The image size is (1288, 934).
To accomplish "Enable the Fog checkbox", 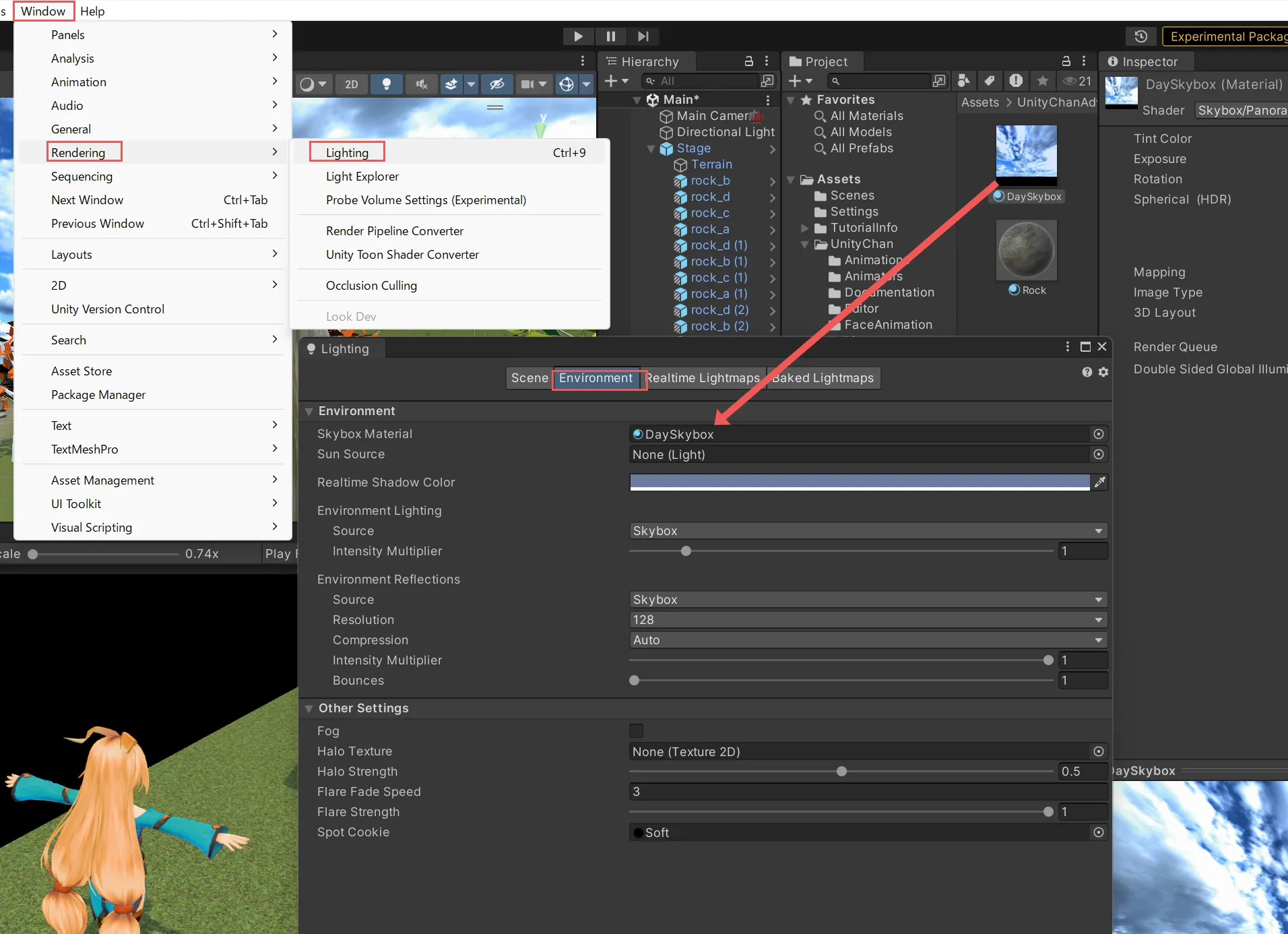I will [x=636, y=731].
